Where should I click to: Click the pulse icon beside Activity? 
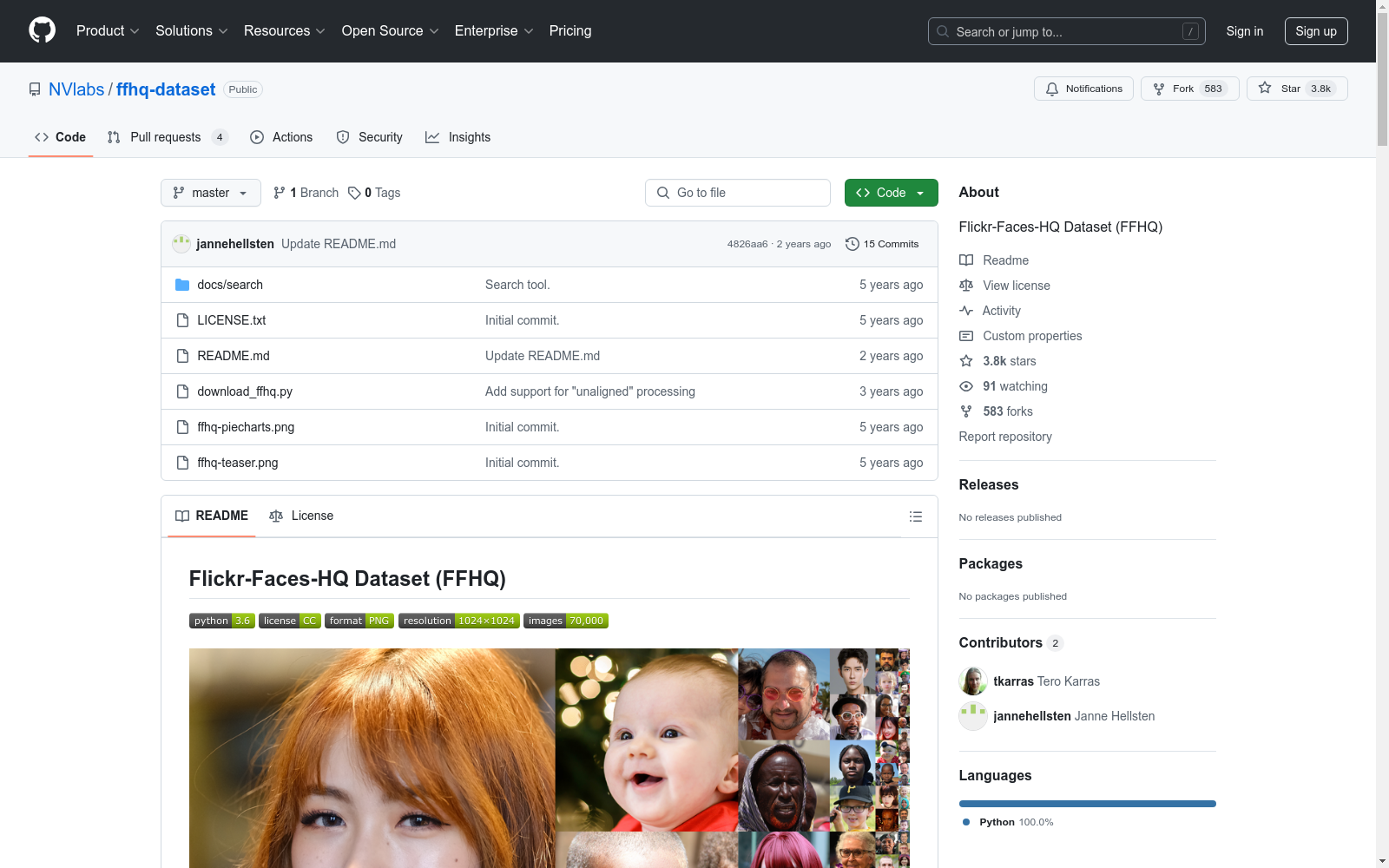(966, 311)
